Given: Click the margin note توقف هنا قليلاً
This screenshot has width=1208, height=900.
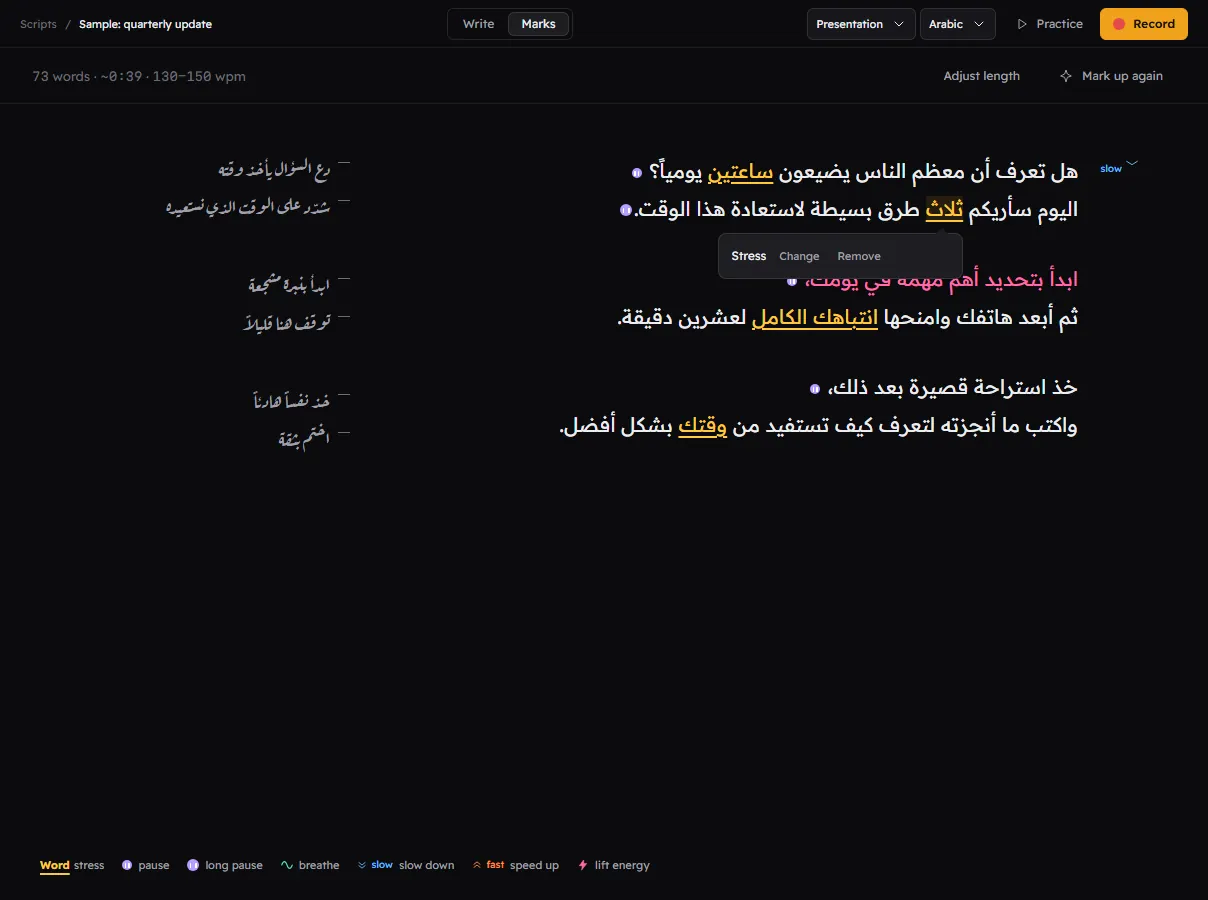Looking at the screenshot, I should (x=287, y=323).
